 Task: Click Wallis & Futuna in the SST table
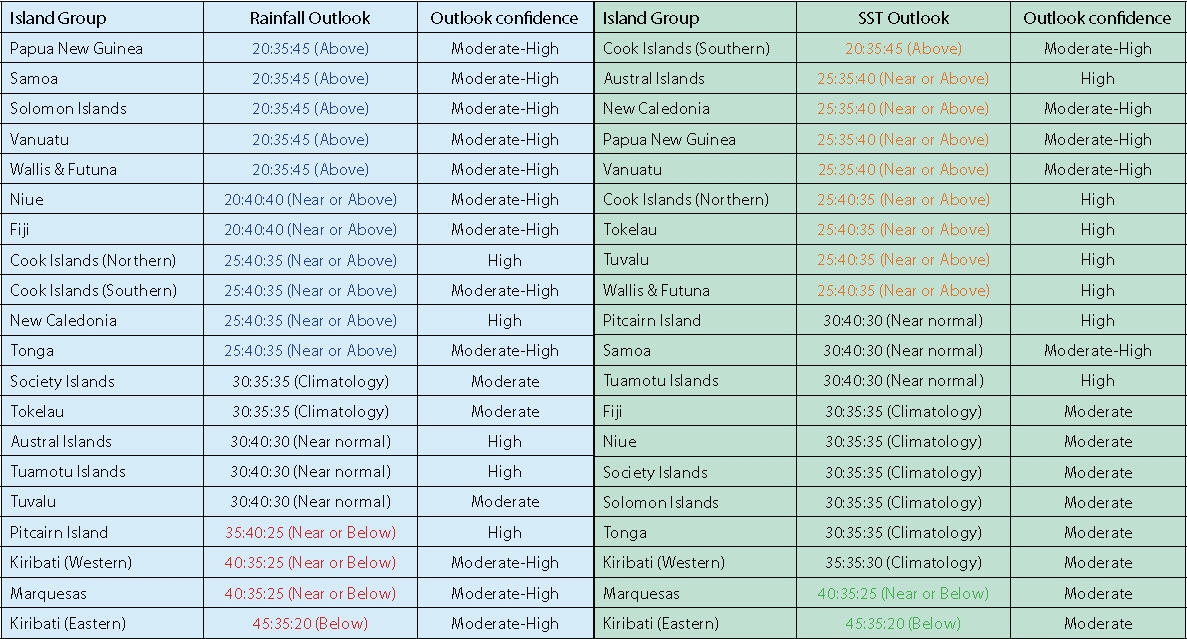[656, 290]
